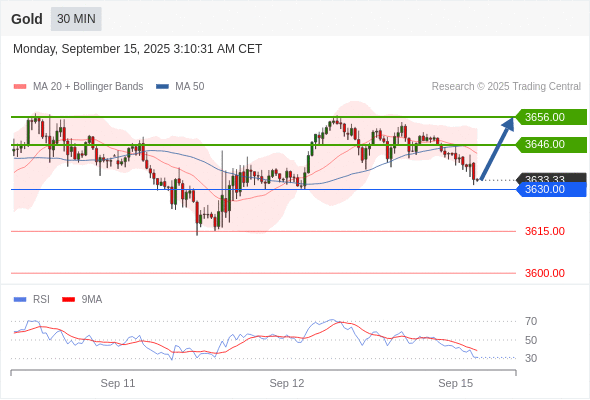The width and height of the screenshot is (590, 400).
Task: Click the red 9MA legend swatch
Action: (x=68, y=300)
